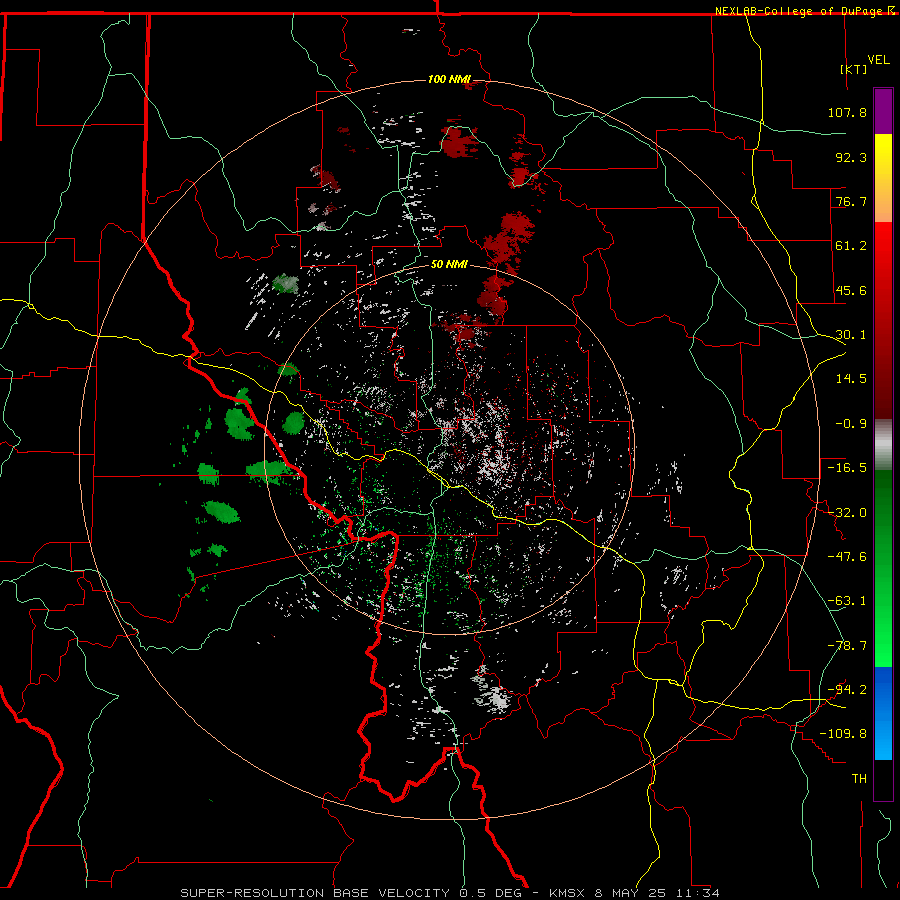The width and height of the screenshot is (900, 900).
Task: Click the -0.9 scale value
Action: coord(851,424)
